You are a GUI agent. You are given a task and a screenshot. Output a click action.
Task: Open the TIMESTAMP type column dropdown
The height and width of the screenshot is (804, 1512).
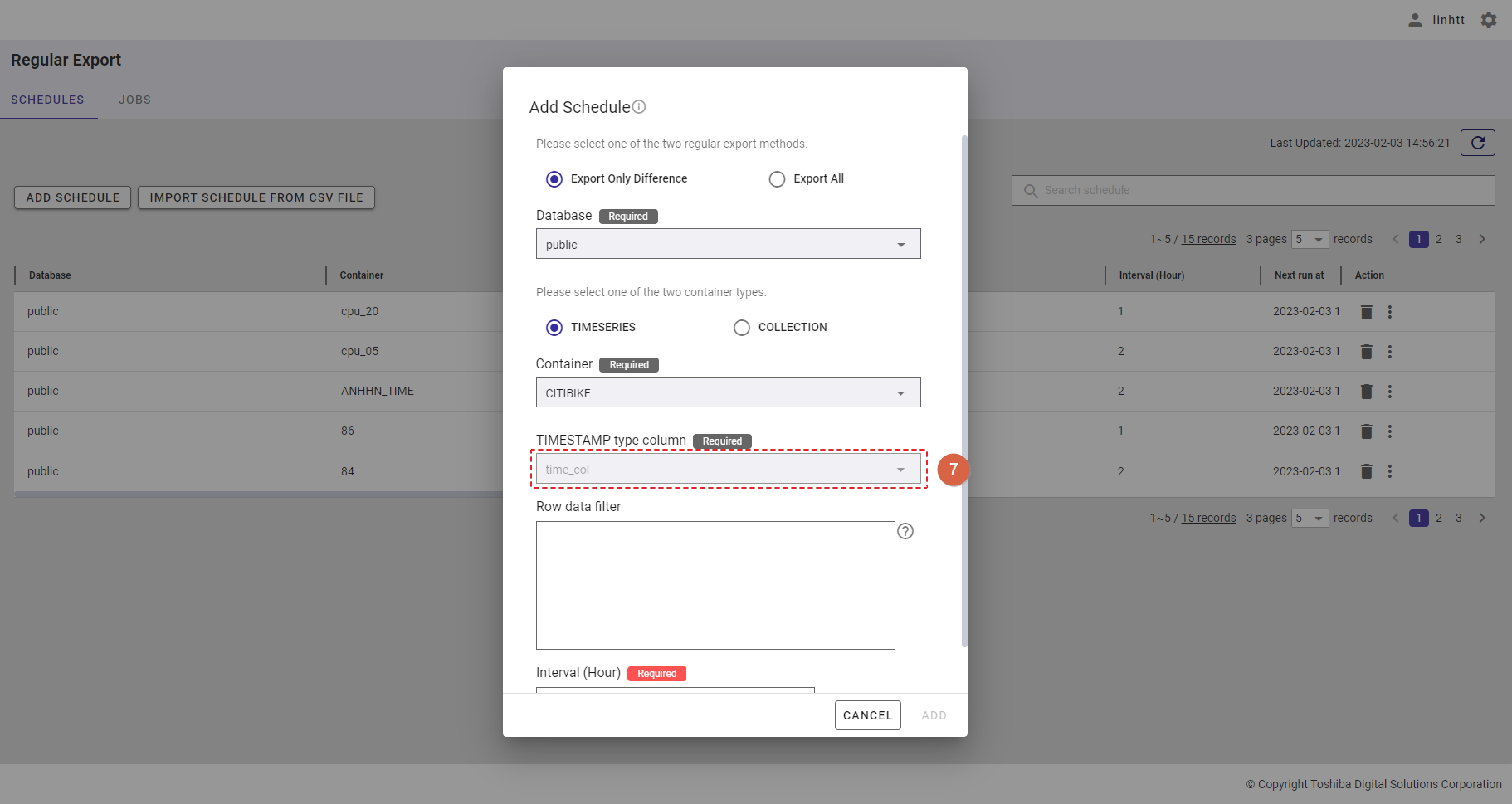[x=729, y=469]
